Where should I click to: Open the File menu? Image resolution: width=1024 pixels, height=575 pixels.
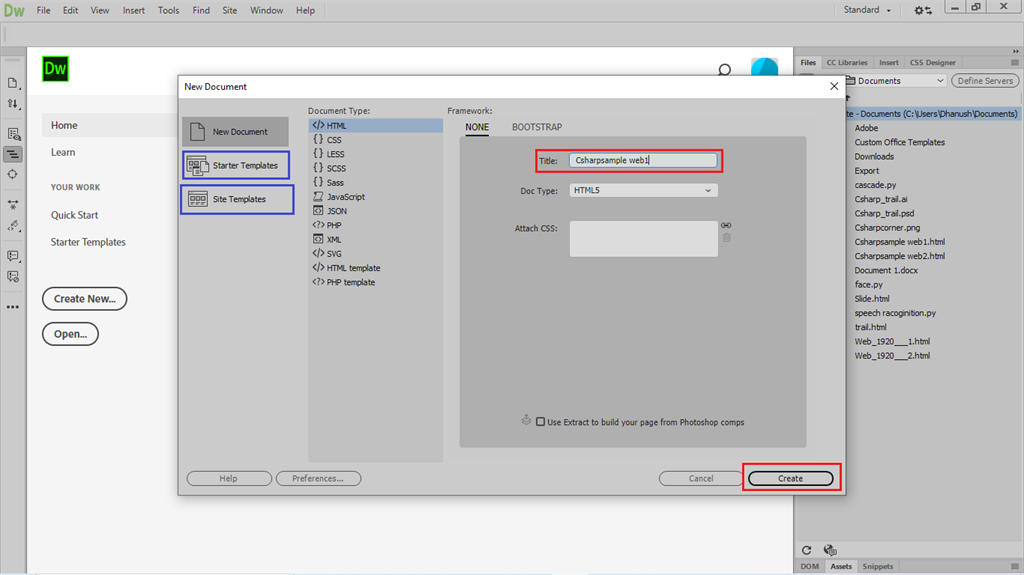[43, 10]
